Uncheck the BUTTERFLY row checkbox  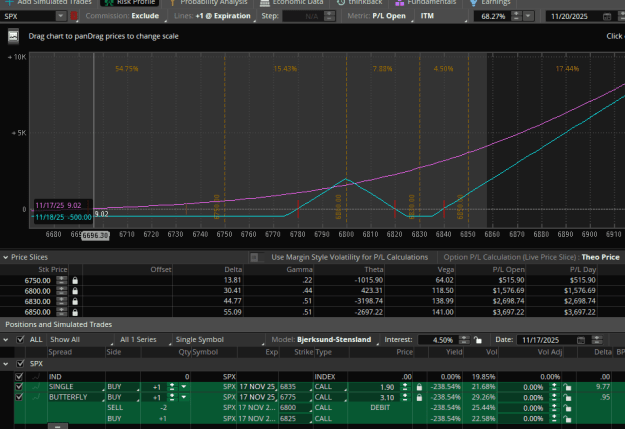tap(19, 397)
